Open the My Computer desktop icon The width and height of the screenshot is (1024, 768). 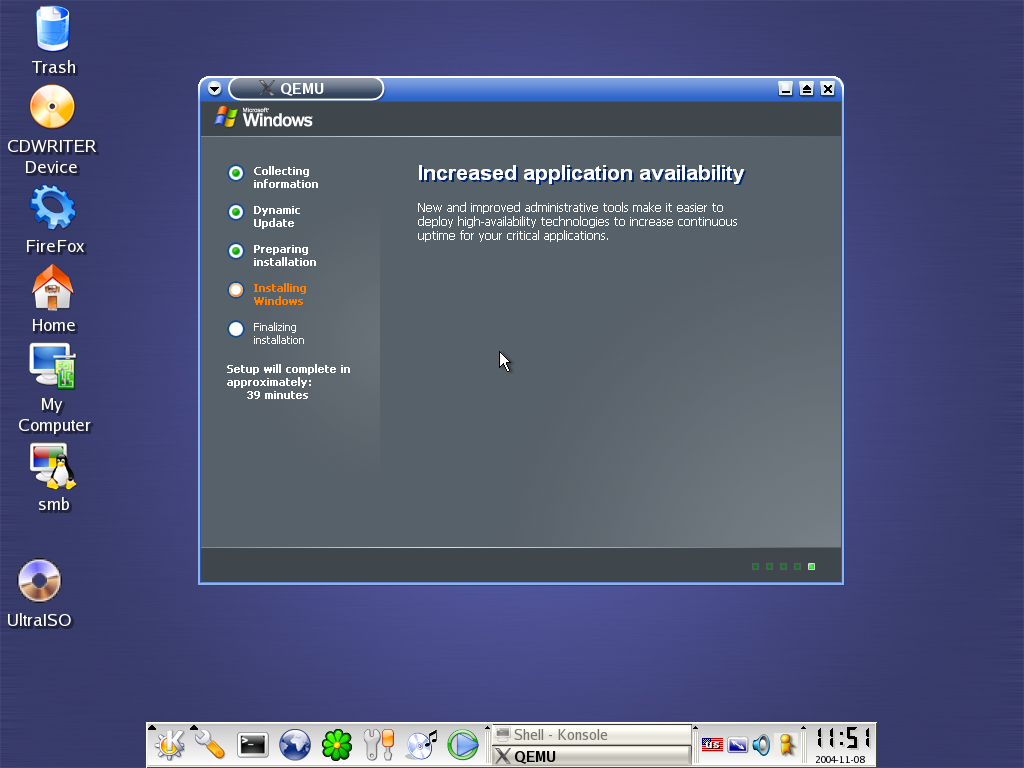(53, 366)
